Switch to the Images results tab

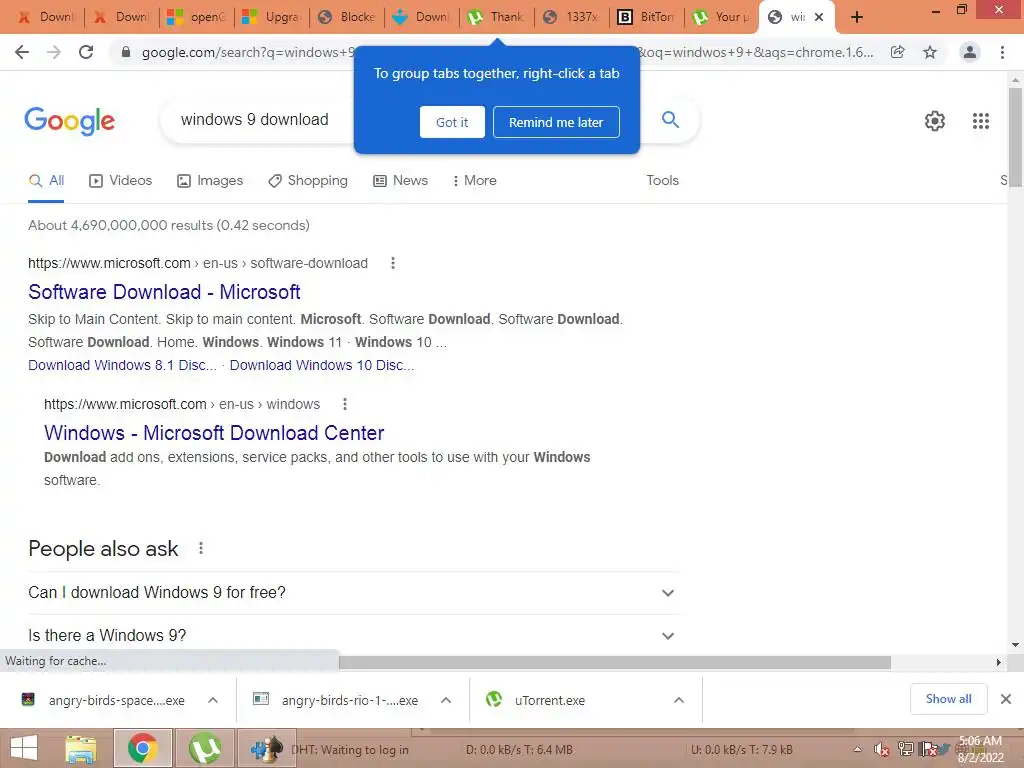pyautogui.click(x=210, y=180)
